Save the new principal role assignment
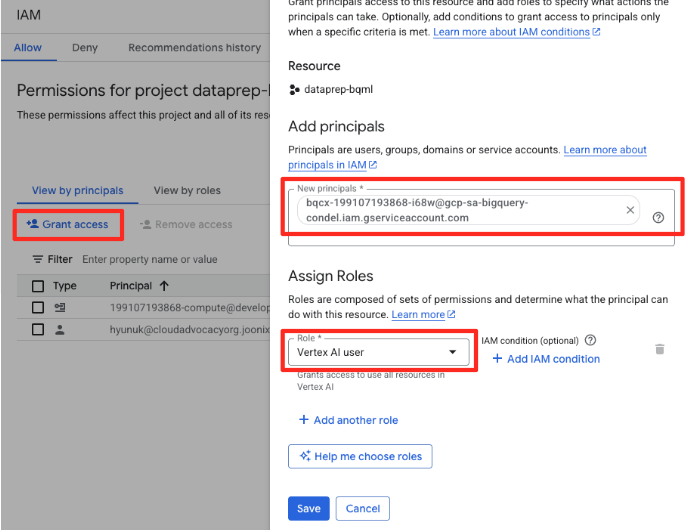694x530 pixels. (x=308, y=508)
